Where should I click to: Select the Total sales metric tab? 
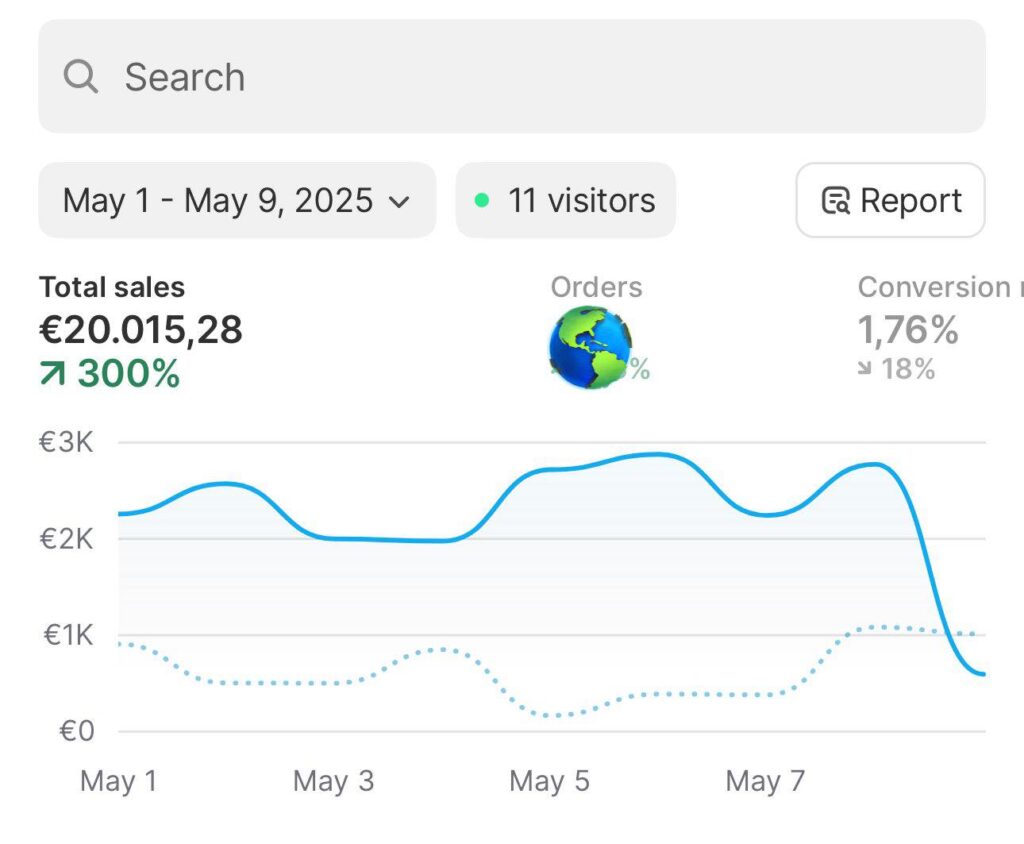pyautogui.click(x=112, y=287)
